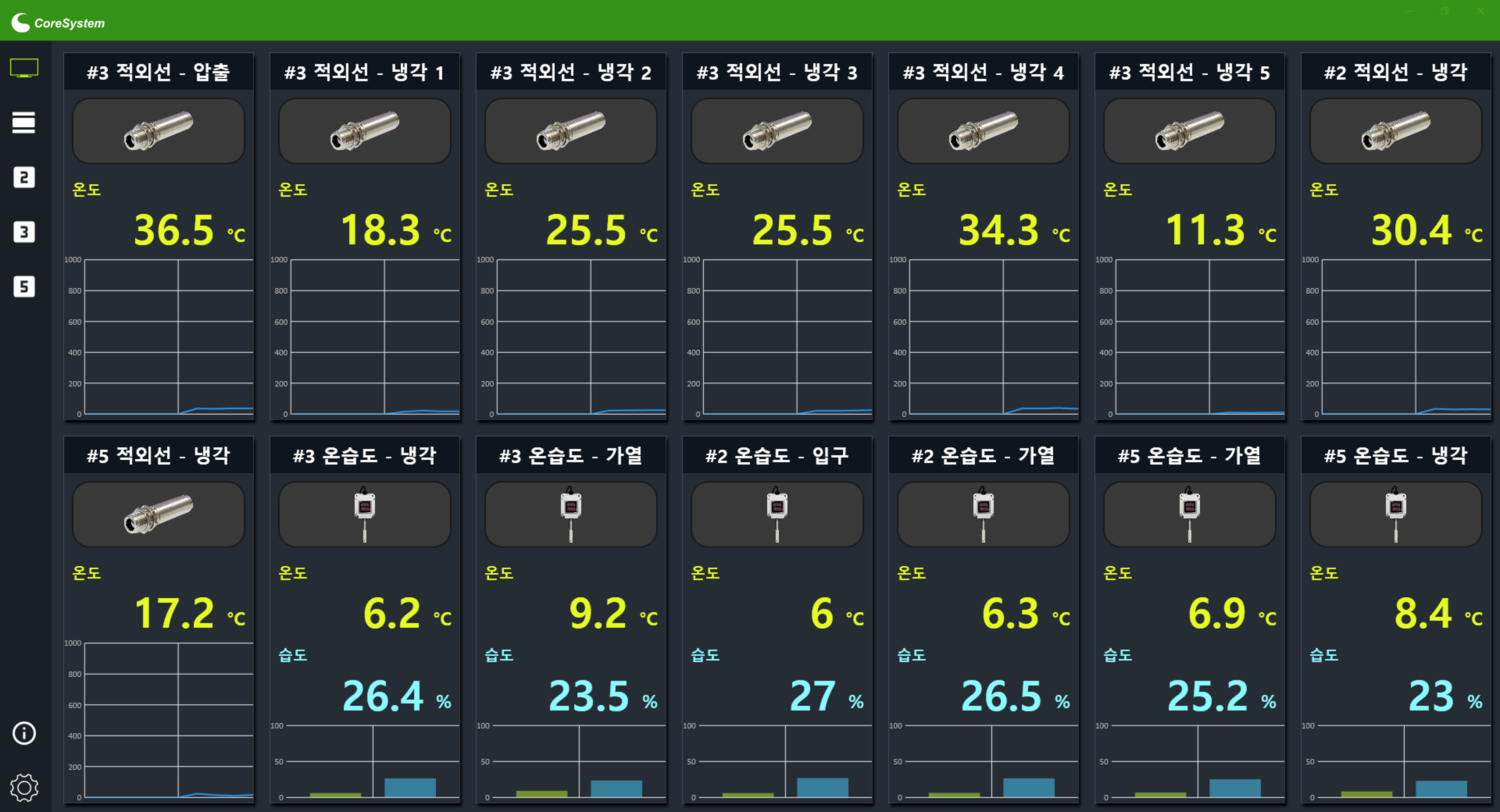Click the CoreSystem logo
Screen dimensions: 1500x812
[x=58, y=23]
